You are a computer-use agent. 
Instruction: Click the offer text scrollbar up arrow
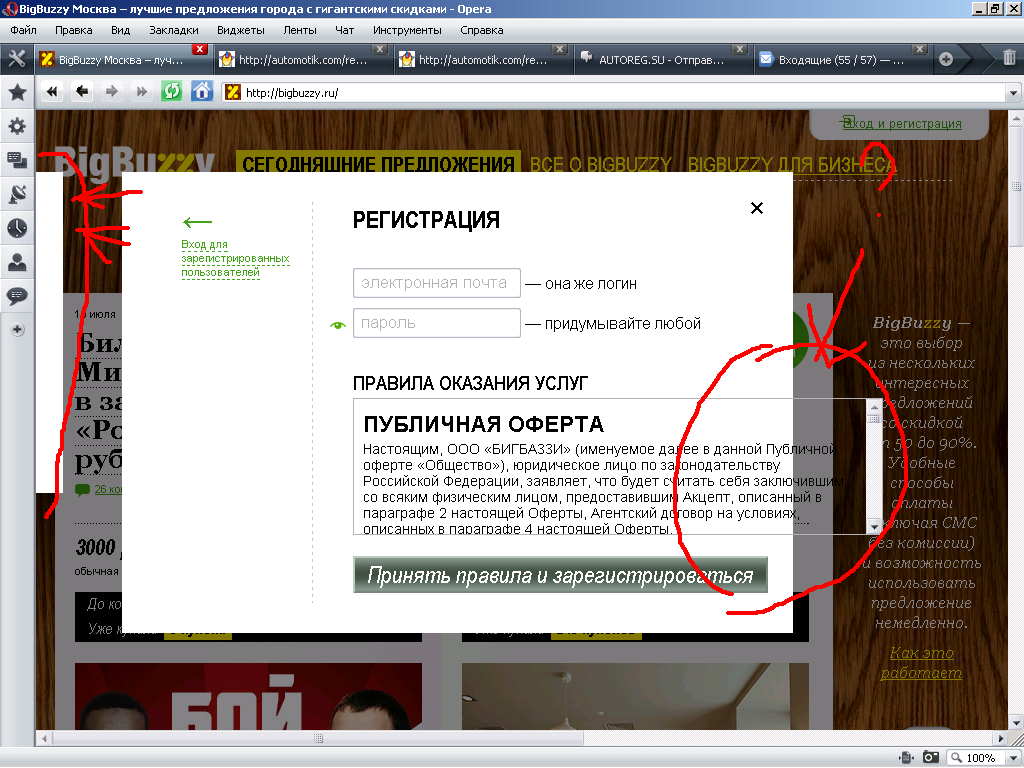pos(874,406)
